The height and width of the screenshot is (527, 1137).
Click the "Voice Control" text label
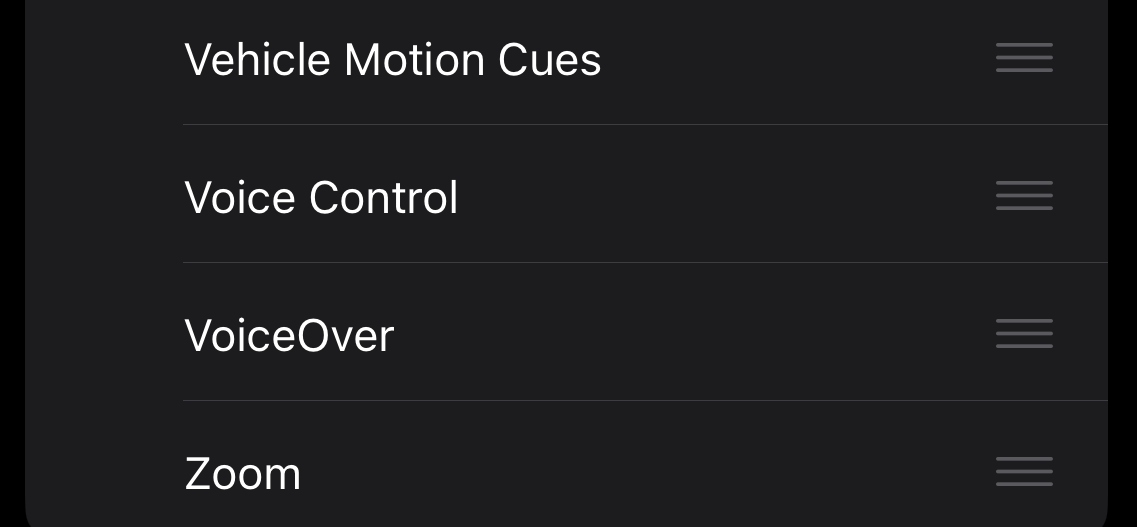[321, 197]
